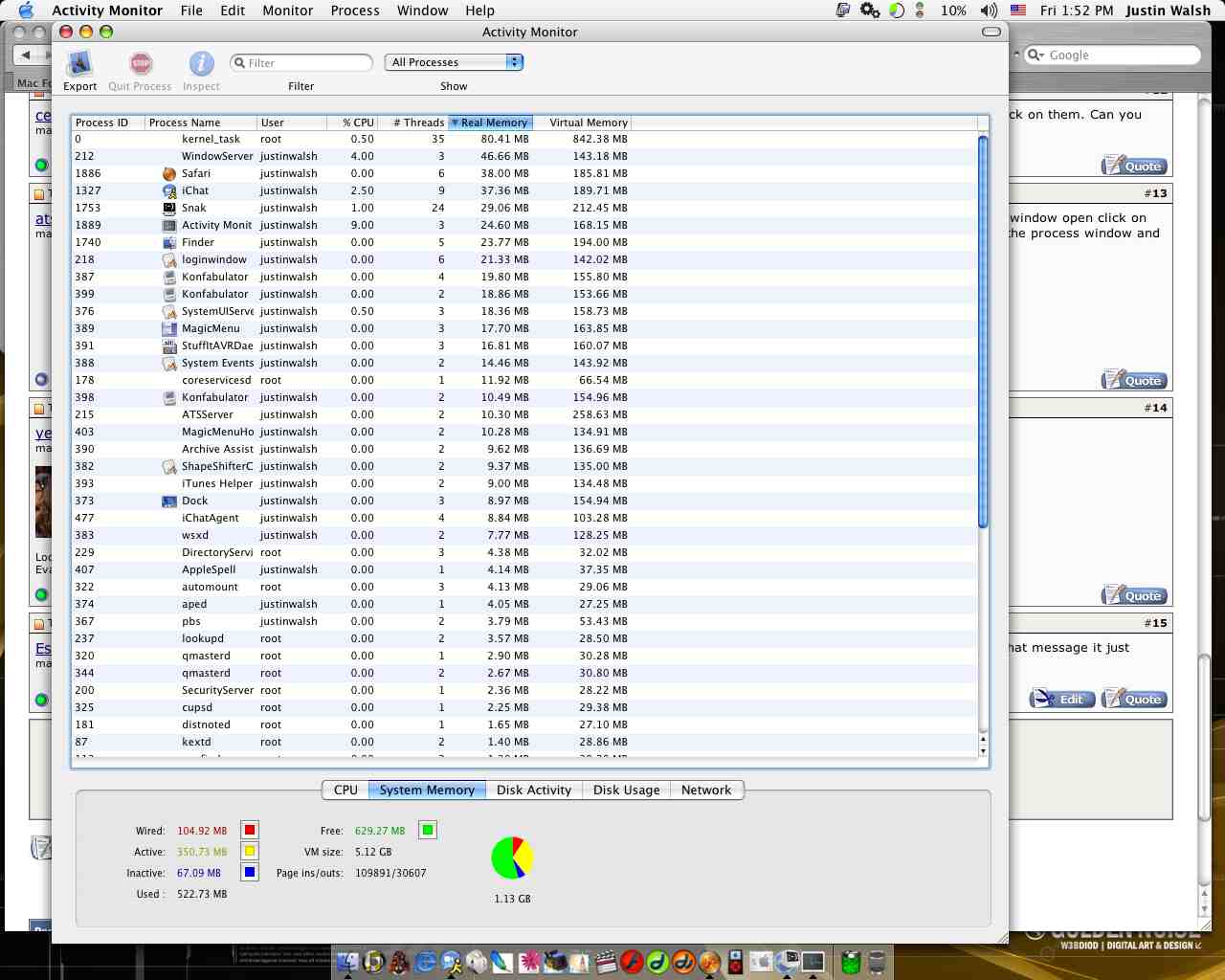This screenshot has height=980, width=1225.
Task: Click Quote button in post #15
Action: tap(1134, 699)
